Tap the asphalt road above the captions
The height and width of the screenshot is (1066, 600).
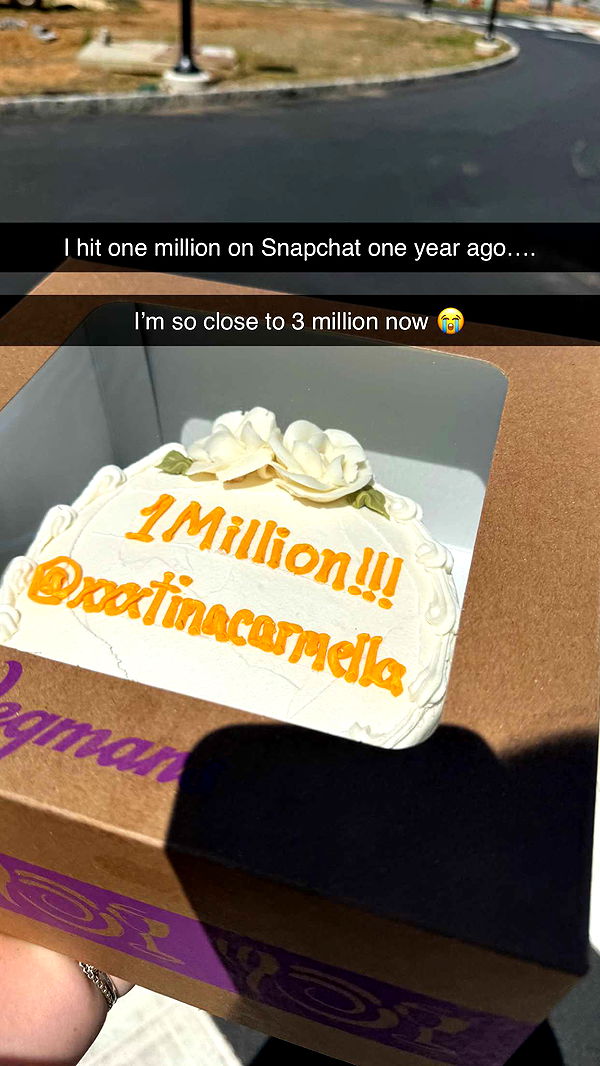pos(299,163)
